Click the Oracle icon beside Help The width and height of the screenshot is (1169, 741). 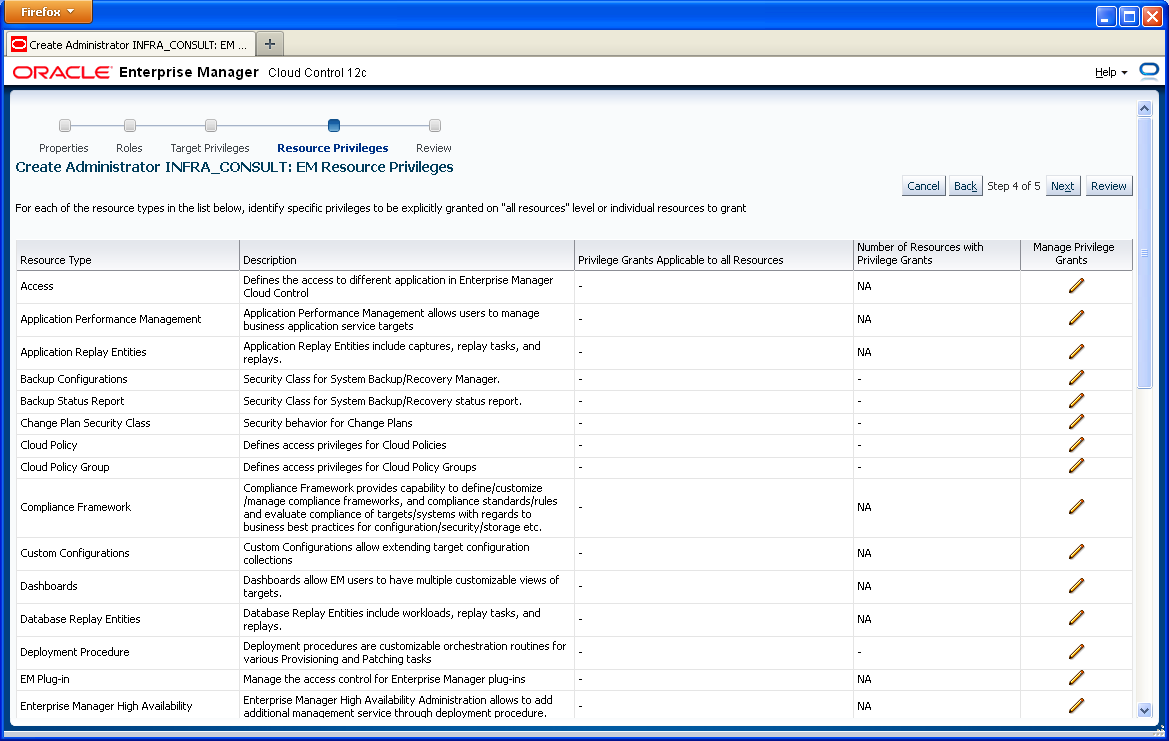1149,72
